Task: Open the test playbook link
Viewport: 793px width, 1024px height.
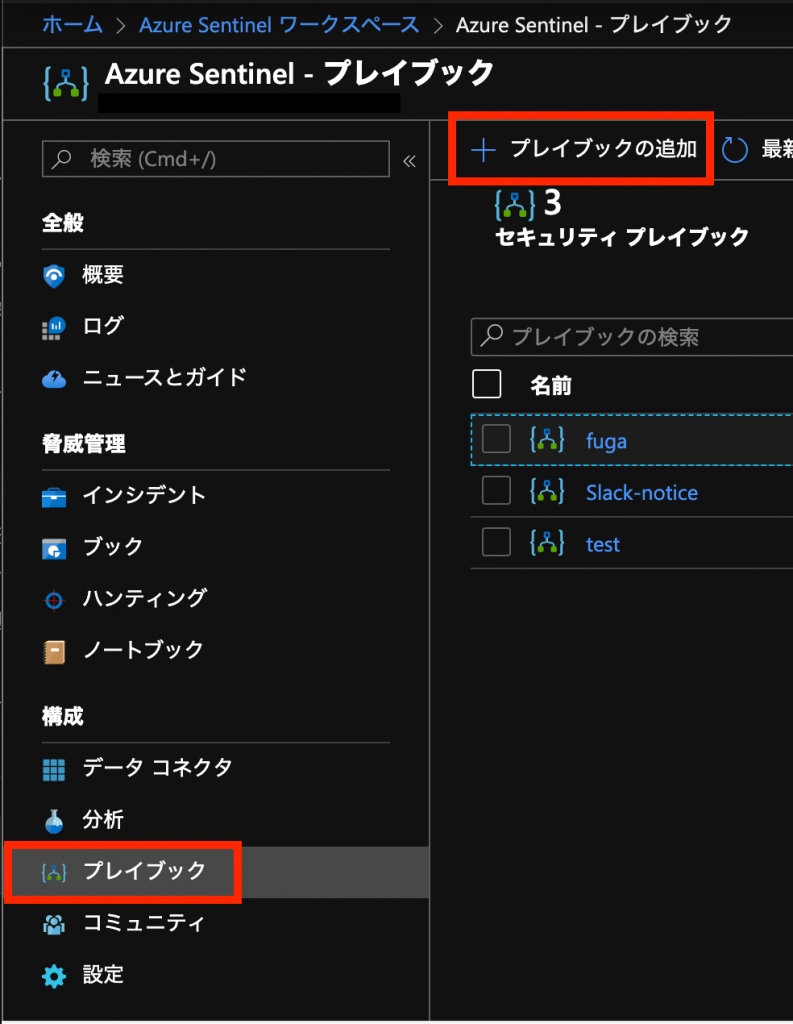Action: [x=603, y=545]
